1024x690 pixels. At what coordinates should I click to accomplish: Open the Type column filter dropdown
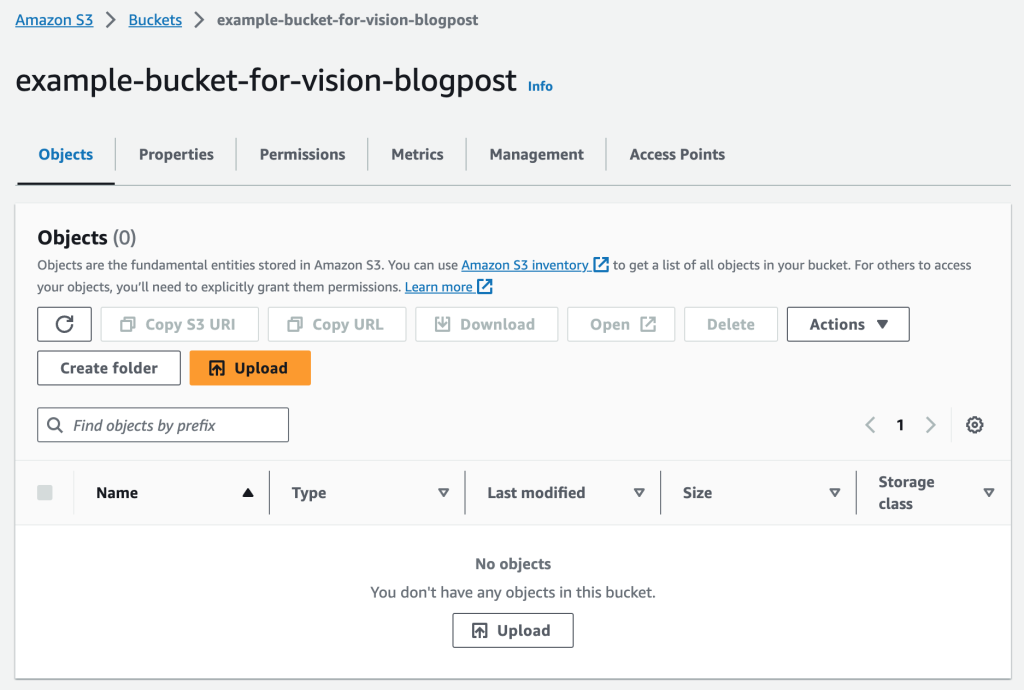443,492
